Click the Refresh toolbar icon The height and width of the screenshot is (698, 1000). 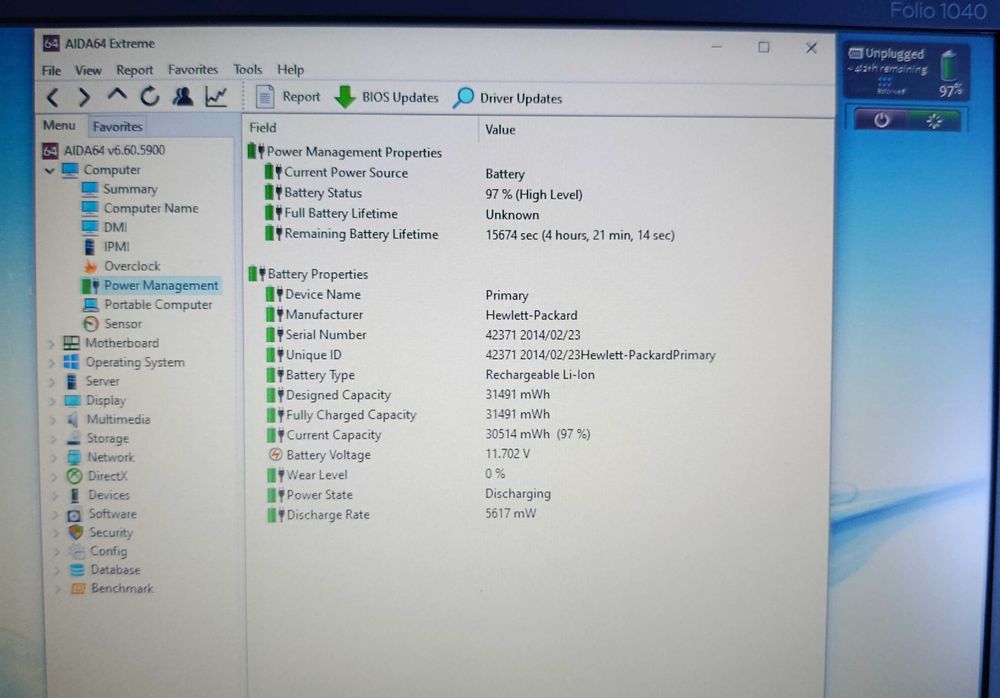click(150, 96)
